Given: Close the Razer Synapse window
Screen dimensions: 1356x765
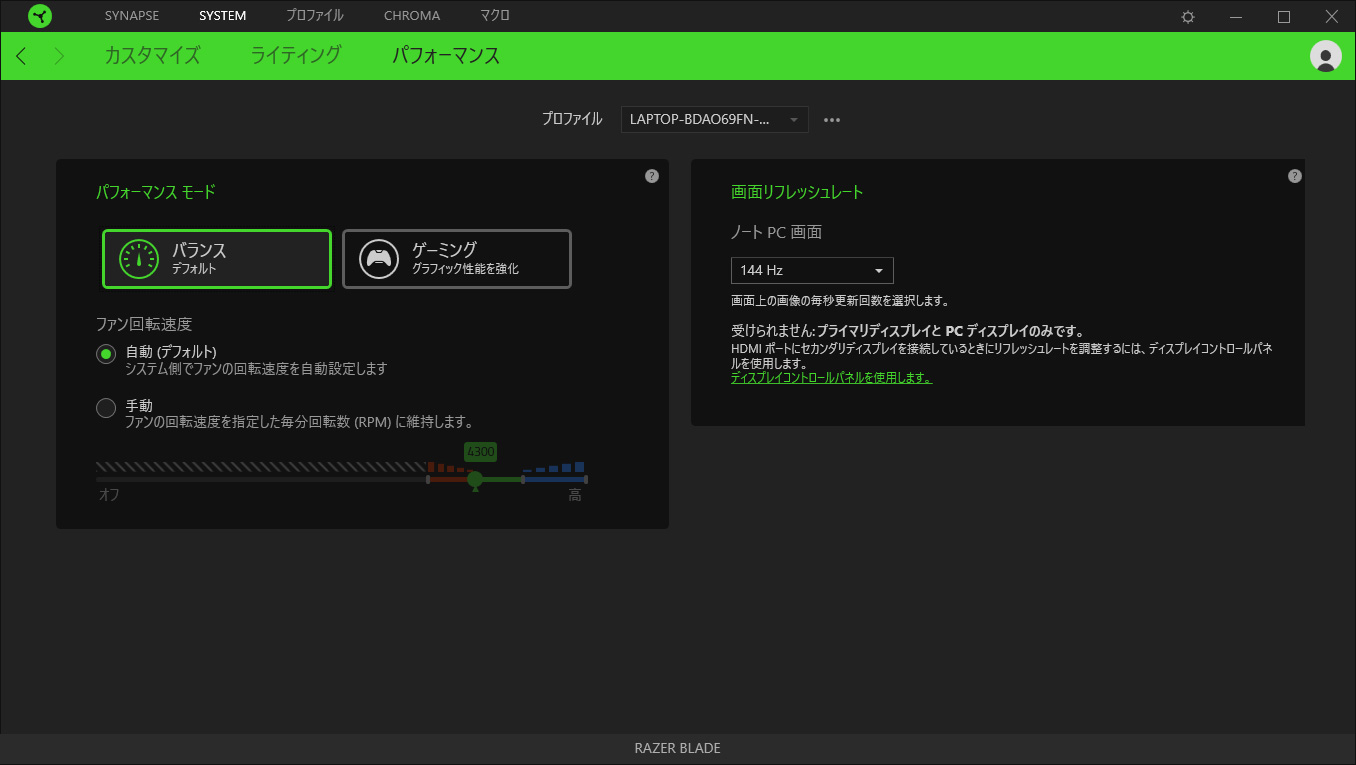Looking at the screenshot, I should [1331, 16].
